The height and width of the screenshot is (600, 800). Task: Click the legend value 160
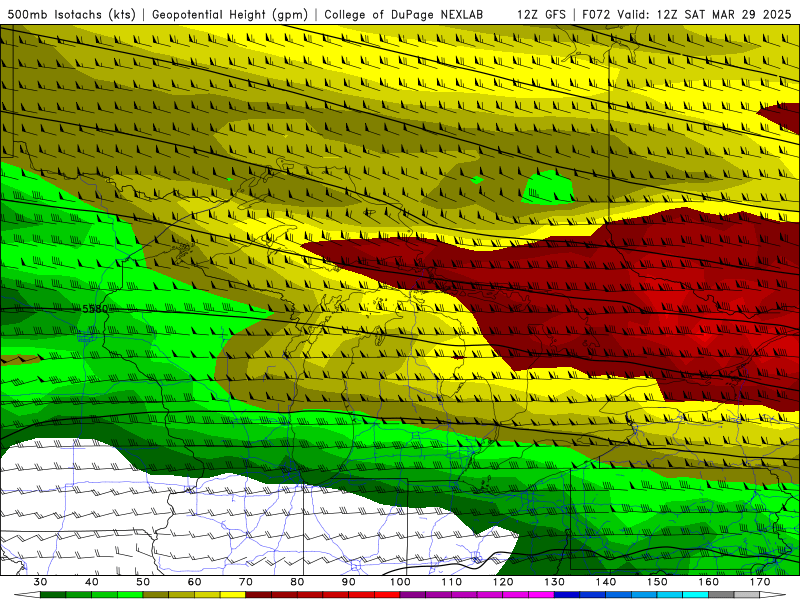pyautogui.click(x=709, y=582)
